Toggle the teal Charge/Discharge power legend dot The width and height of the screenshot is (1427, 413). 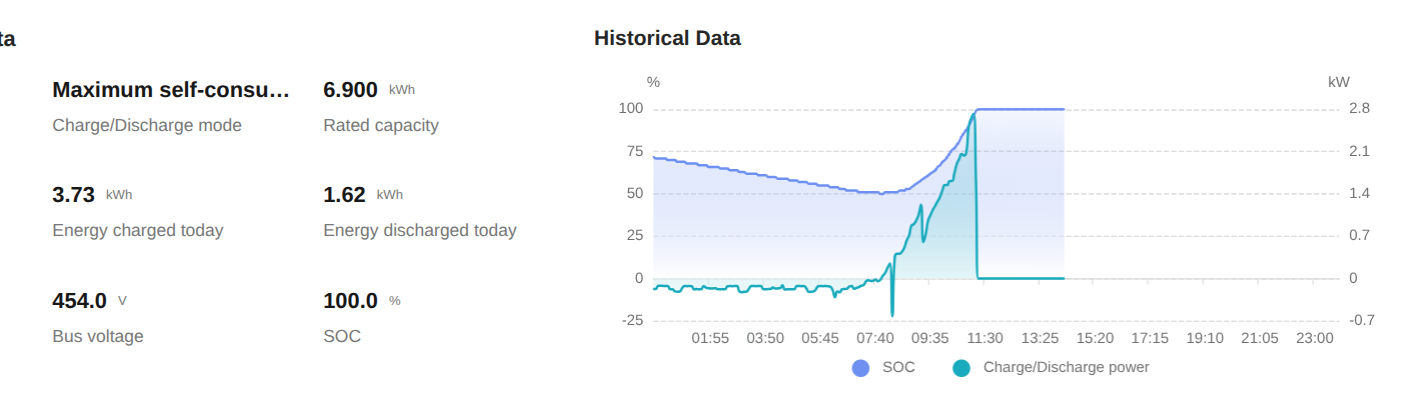click(x=961, y=368)
